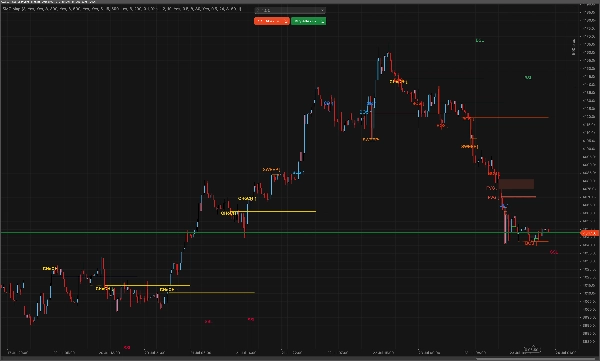Select the orange horizontal line near the price tag
The width and height of the screenshot is (600, 361).
click(x=536, y=241)
